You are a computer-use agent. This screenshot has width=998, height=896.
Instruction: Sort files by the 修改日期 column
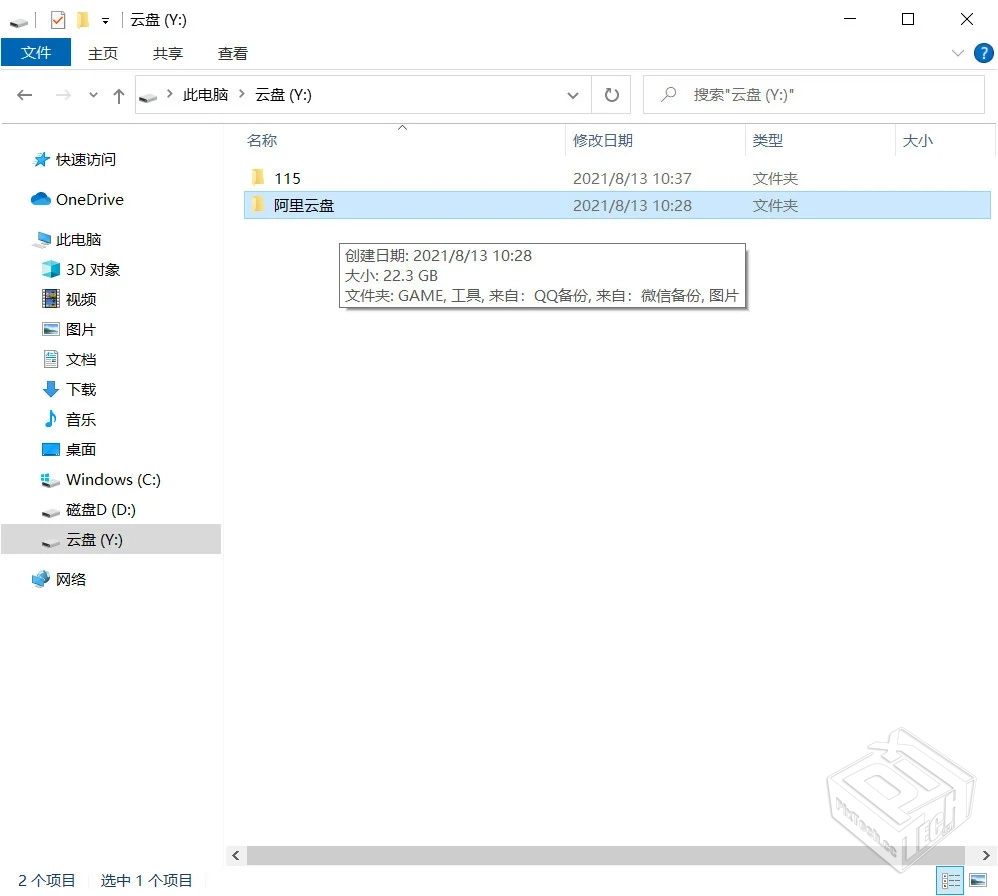(x=603, y=140)
